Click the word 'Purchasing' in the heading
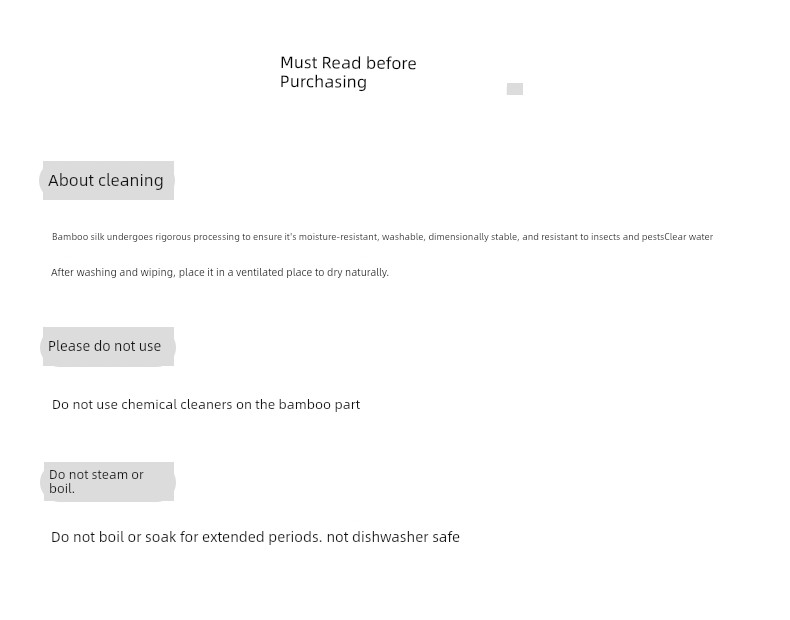 (323, 82)
